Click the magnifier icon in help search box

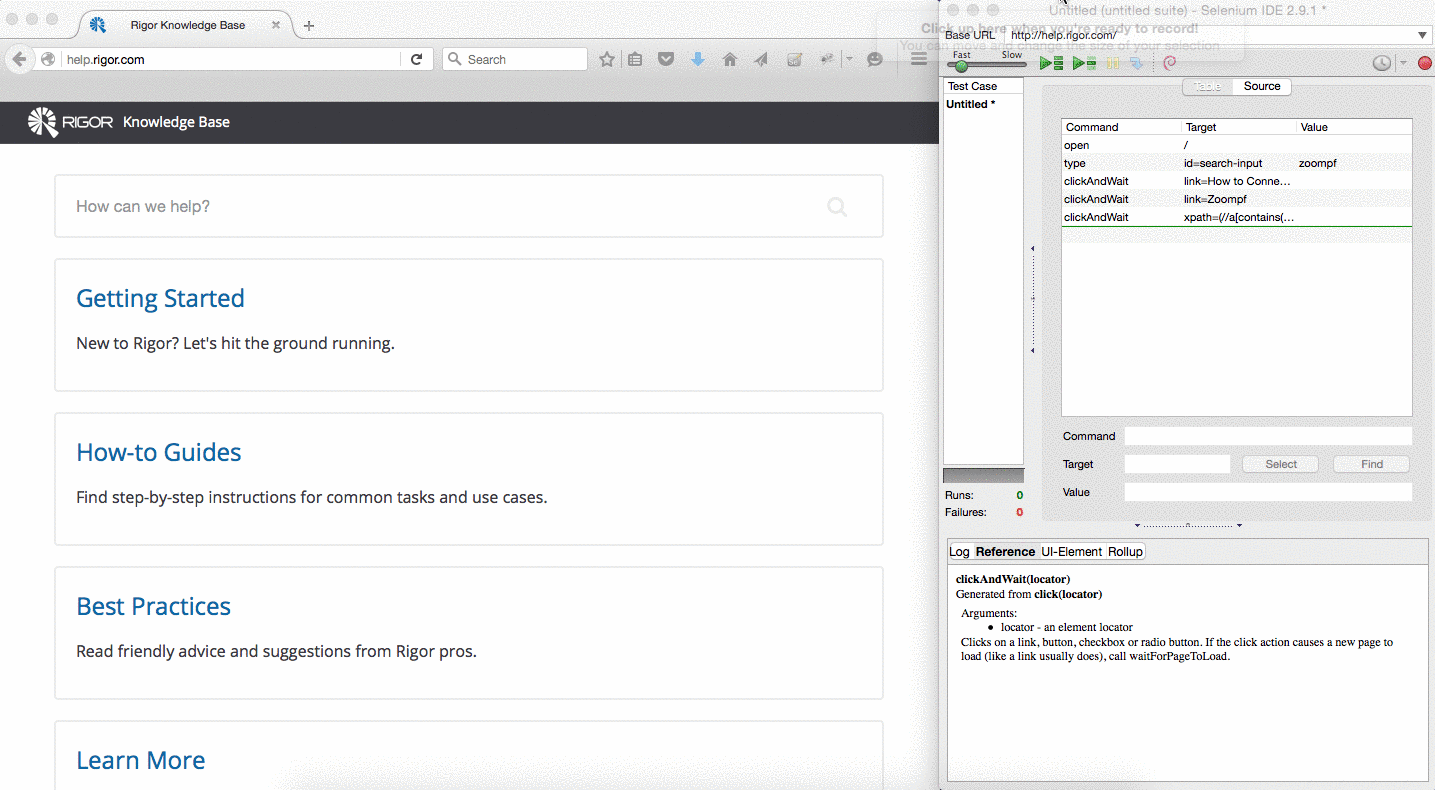point(837,207)
